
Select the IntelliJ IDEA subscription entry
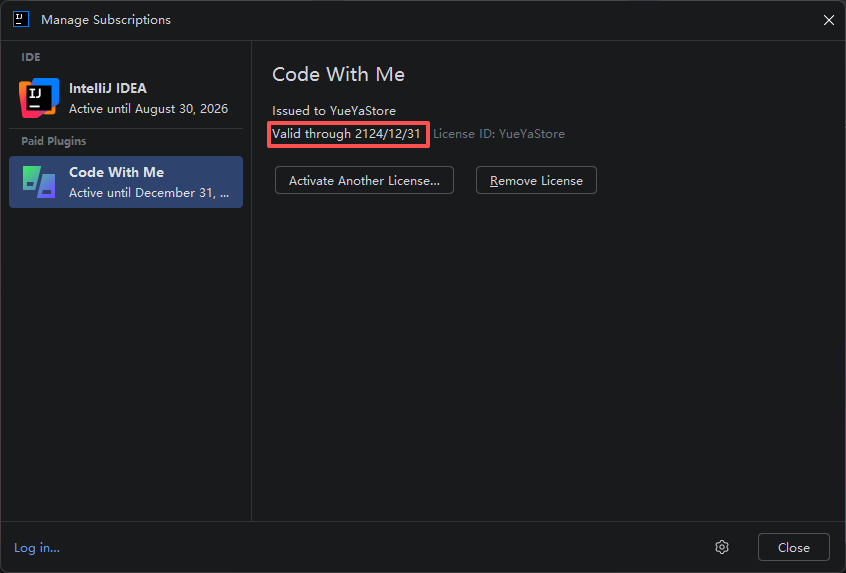[x=126, y=98]
